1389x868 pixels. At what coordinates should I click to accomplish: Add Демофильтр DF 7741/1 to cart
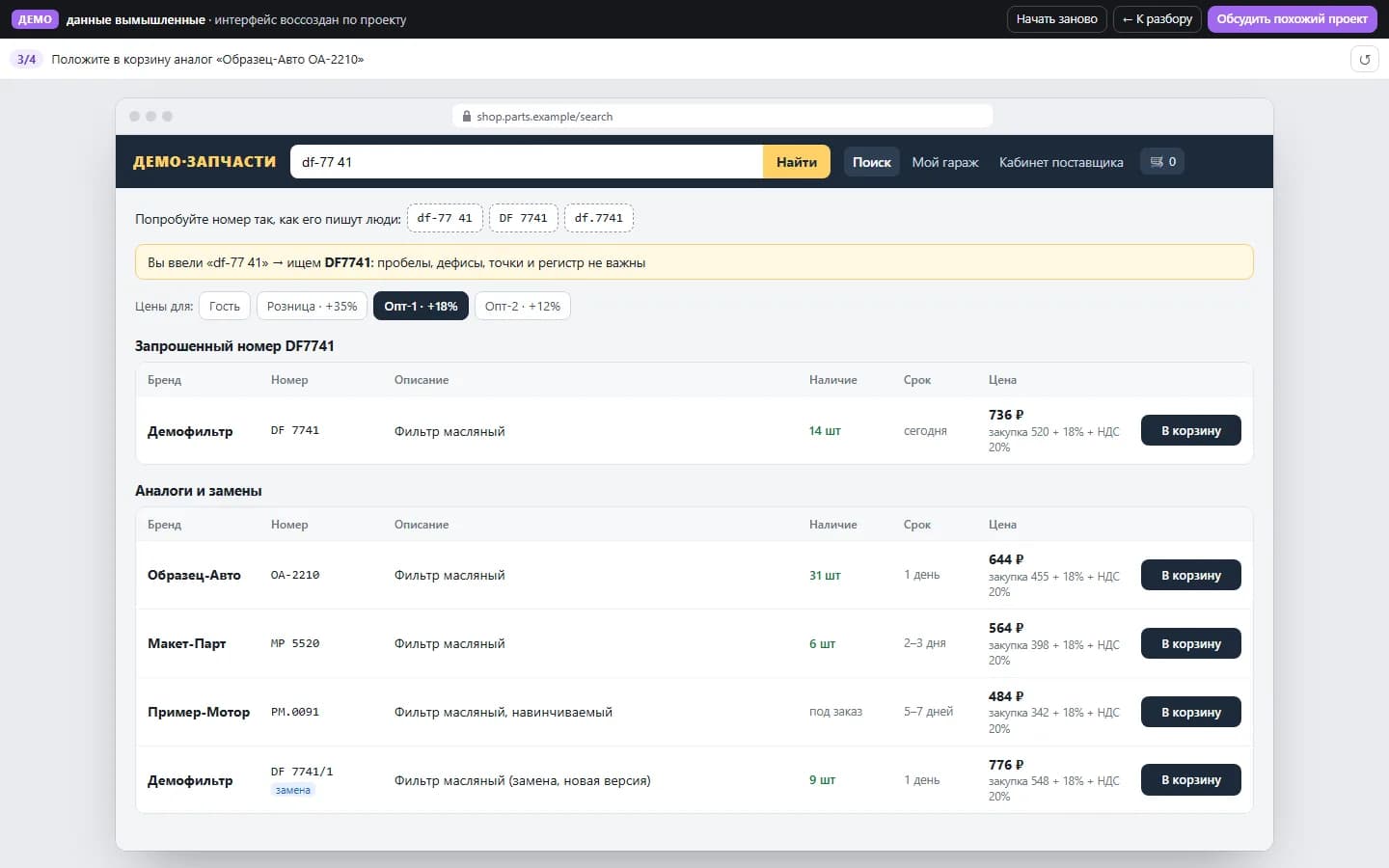[1190, 779]
